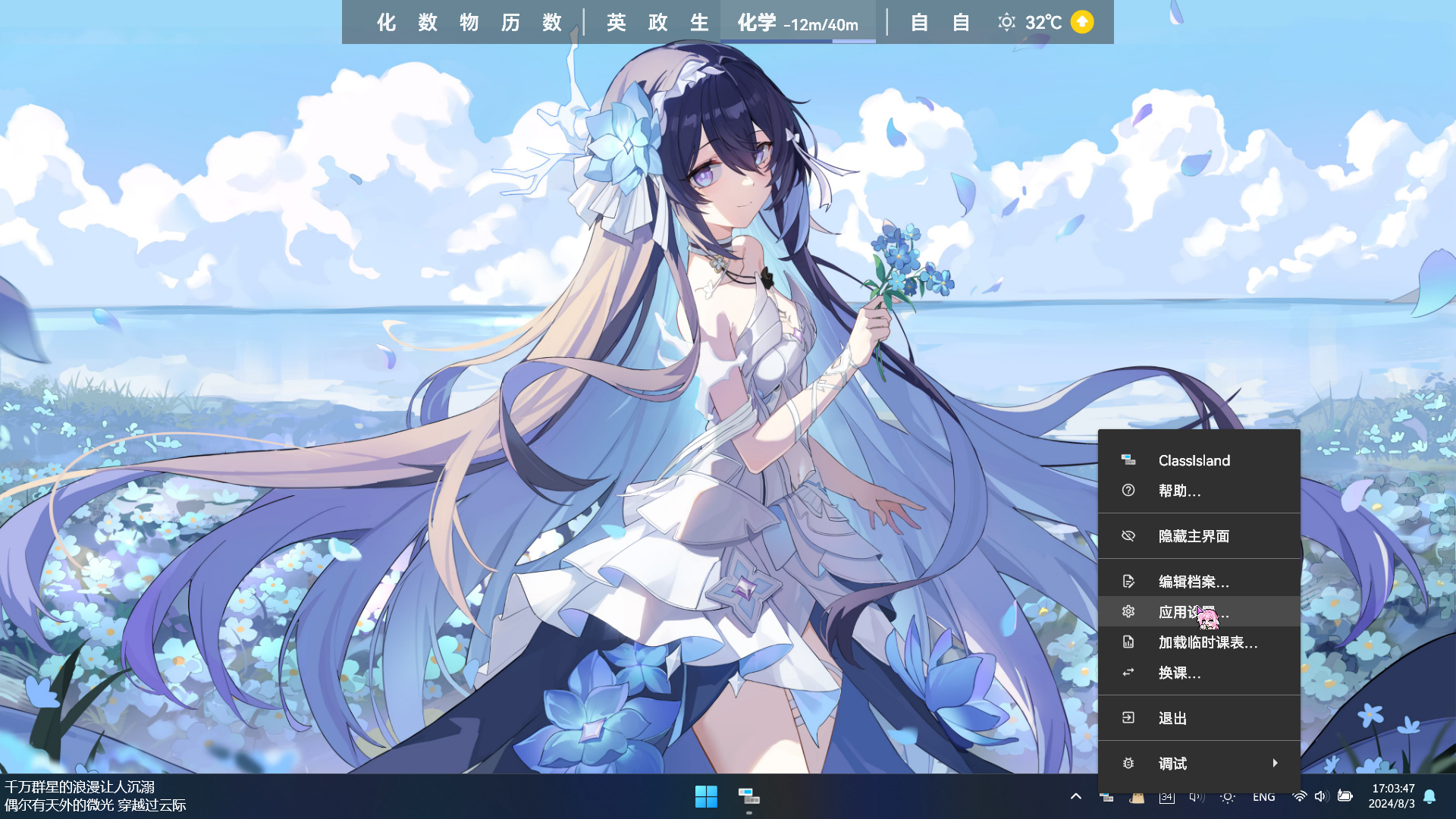Open 编辑档案… profile editor
The image size is (1456, 819).
coord(1194,582)
